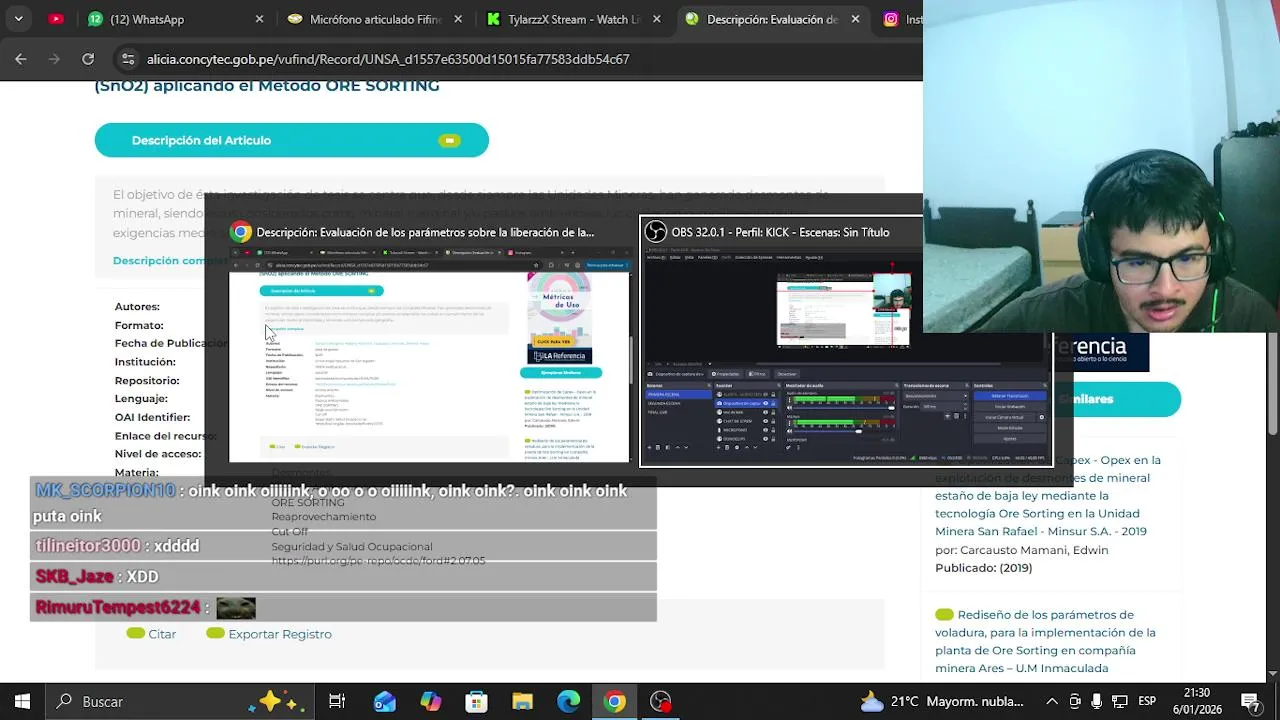Open the Chrome tab search chevron
This screenshot has width=1280, height=720.
click(18, 19)
